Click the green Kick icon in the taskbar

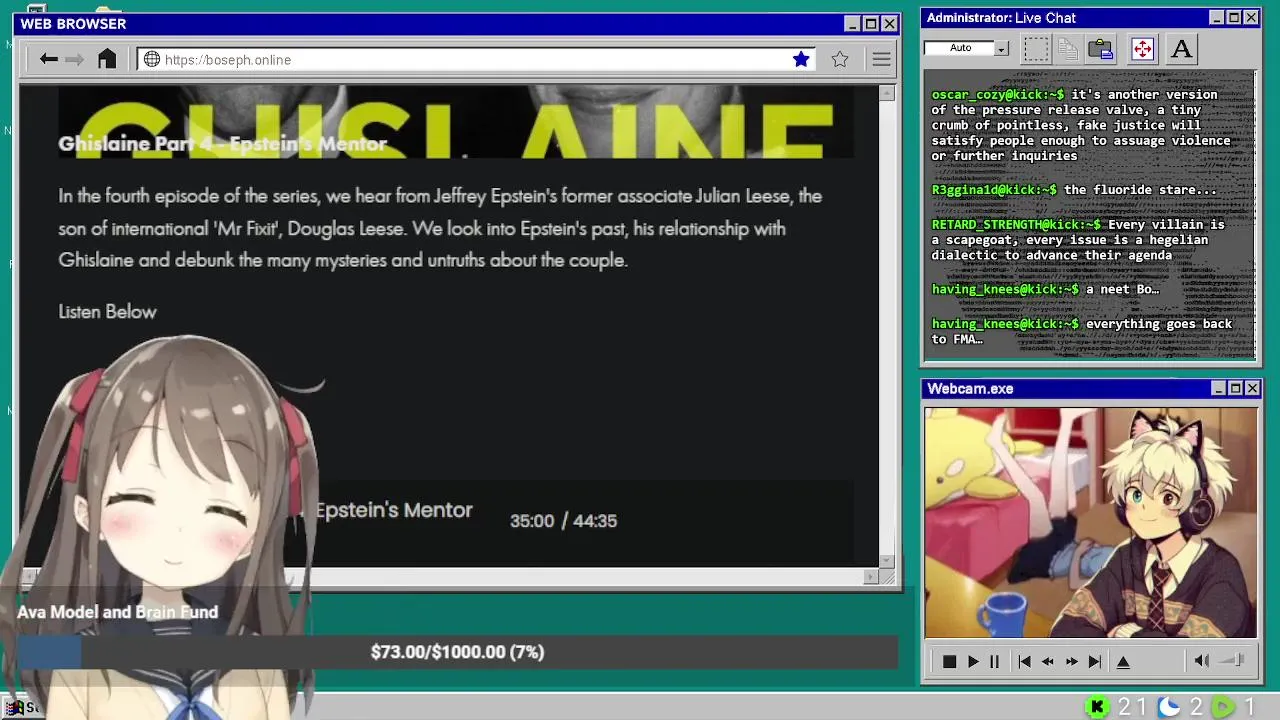(x=1097, y=707)
